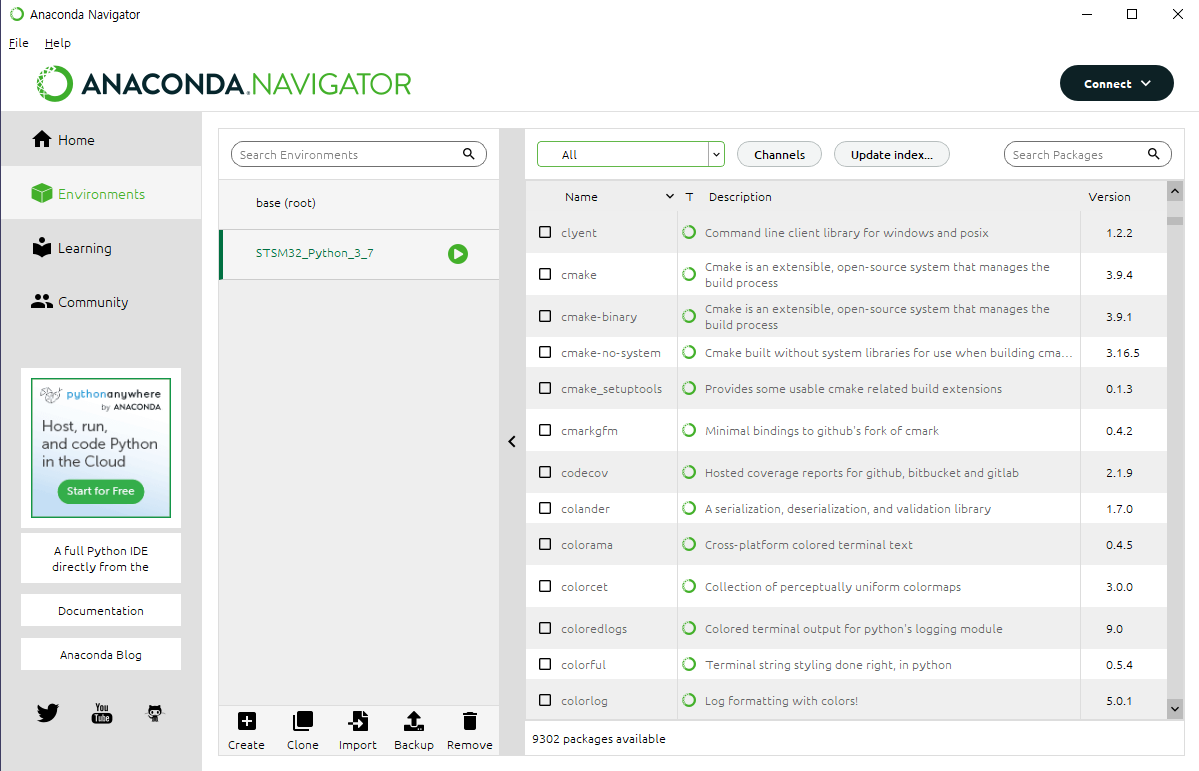Click the Name column sort arrow
The height and width of the screenshot is (771, 1199).
pos(670,197)
